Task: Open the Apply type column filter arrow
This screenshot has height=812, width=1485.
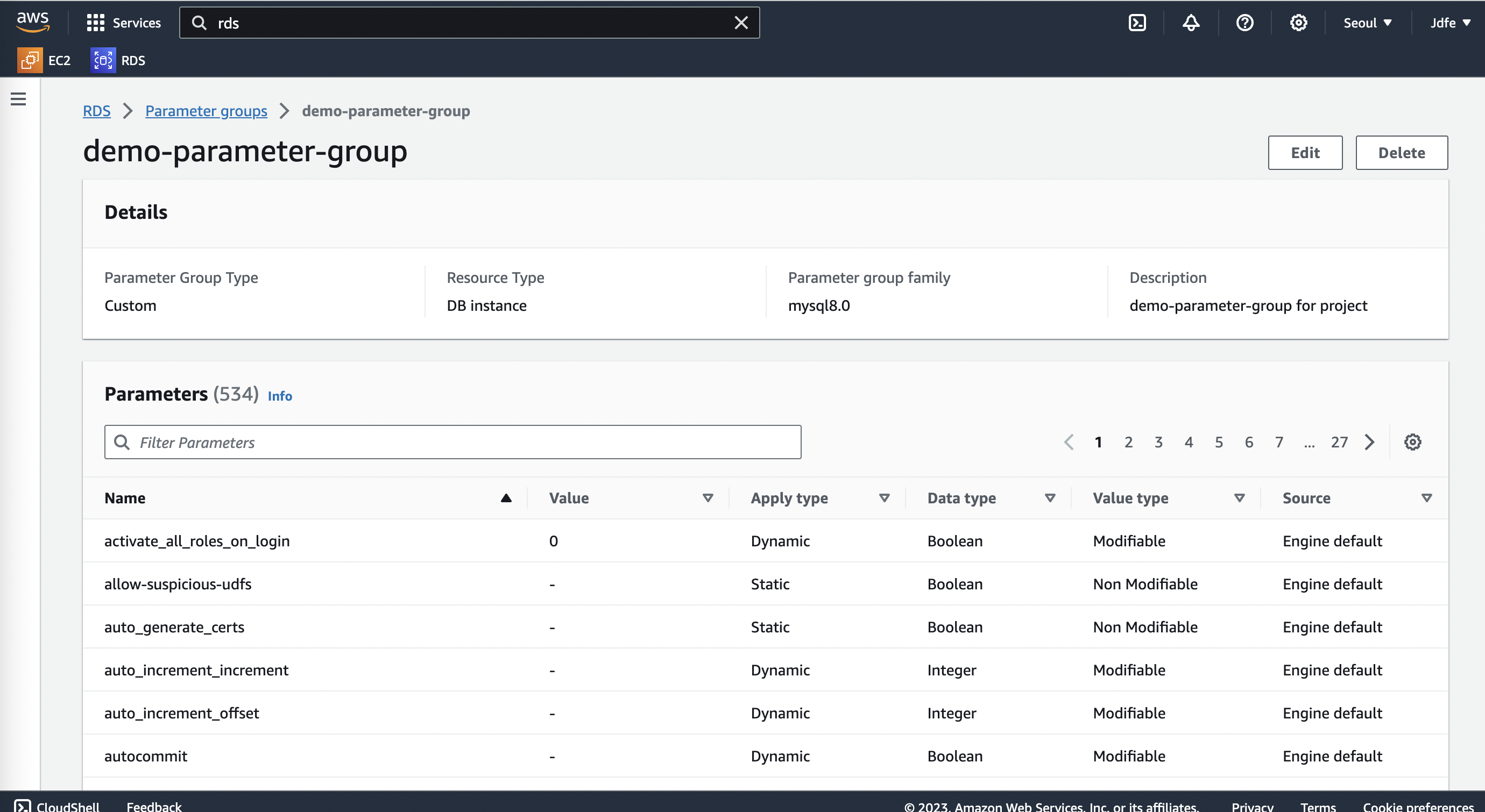Action: 883,498
